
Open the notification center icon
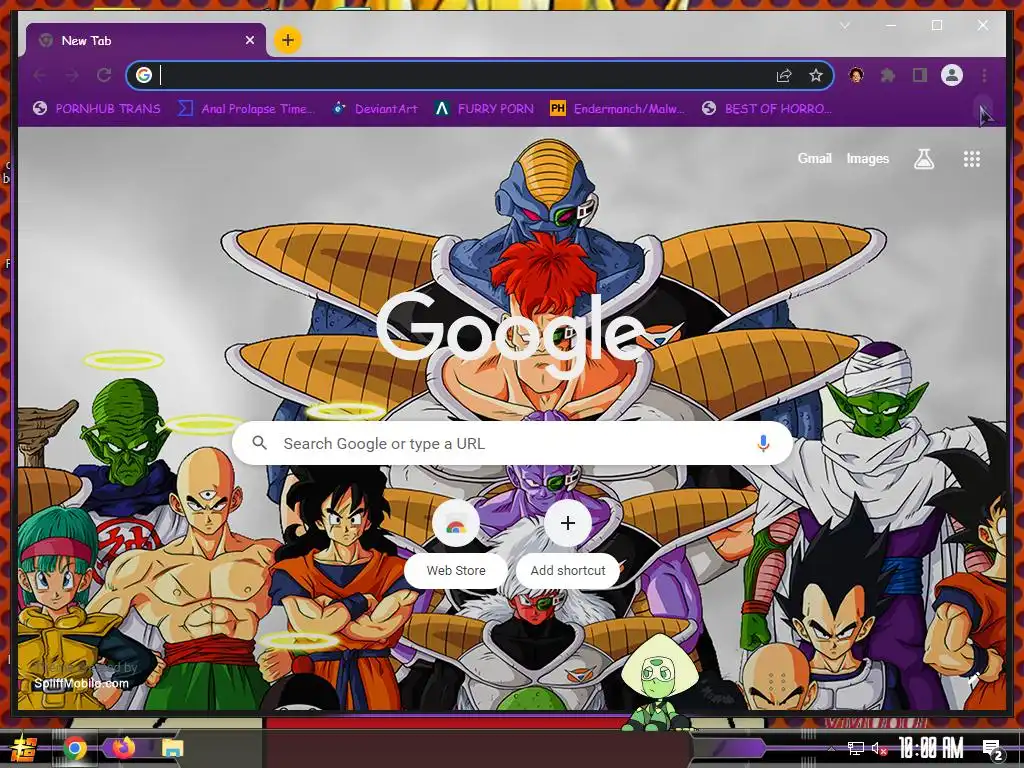pyautogui.click(x=992, y=749)
